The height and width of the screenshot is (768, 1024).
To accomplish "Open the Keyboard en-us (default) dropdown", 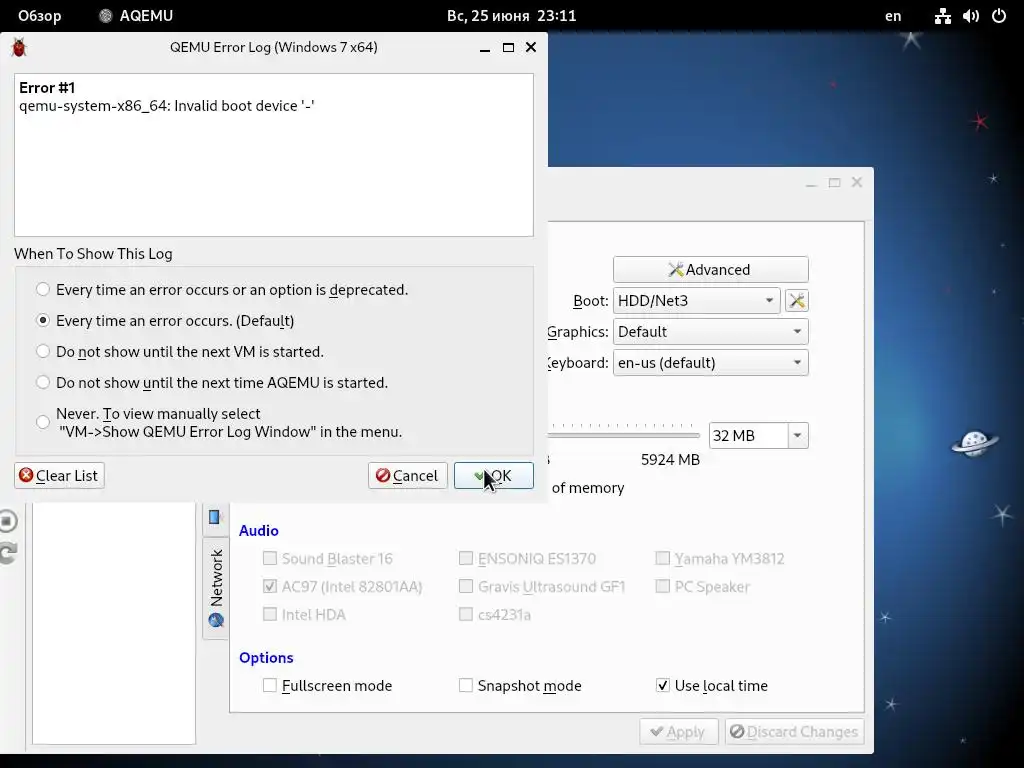I will pyautogui.click(x=711, y=362).
